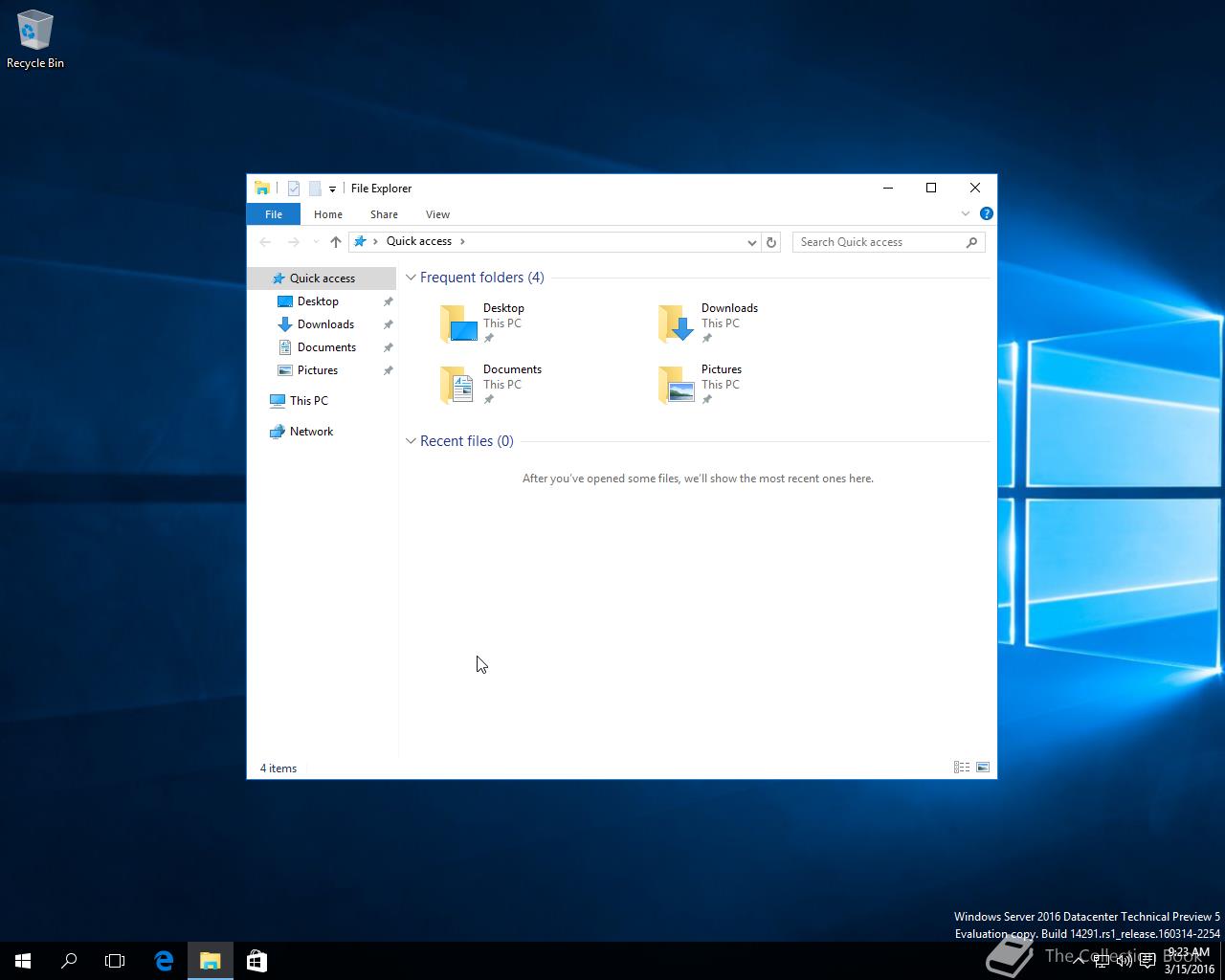Screen dimensions: 1225x980
Task: Click the New folder icon in title bar
Action: click(314, 189)
